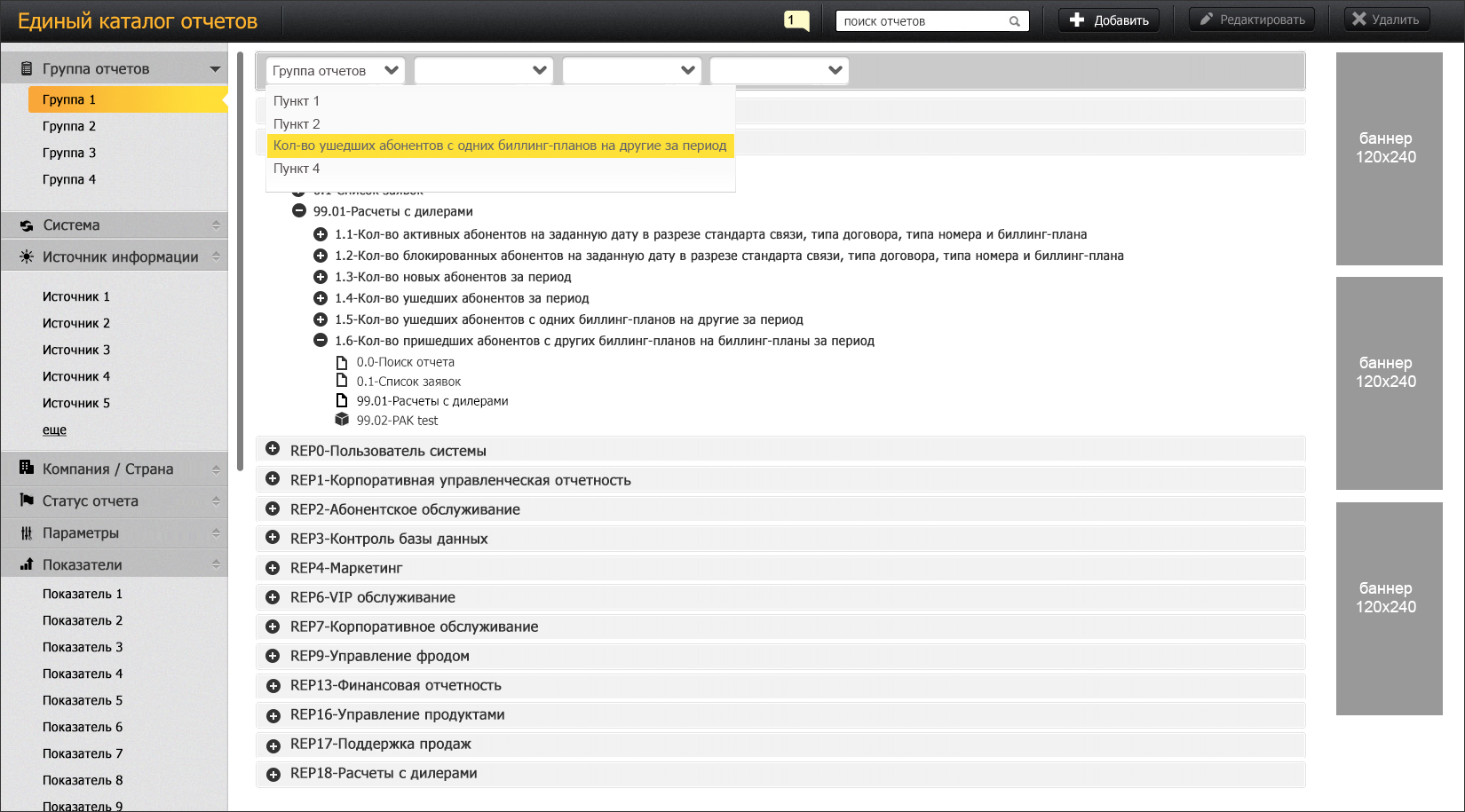Expand 1.2 blocked subscribers report node

pyautogui.click(x=321, y=256)
